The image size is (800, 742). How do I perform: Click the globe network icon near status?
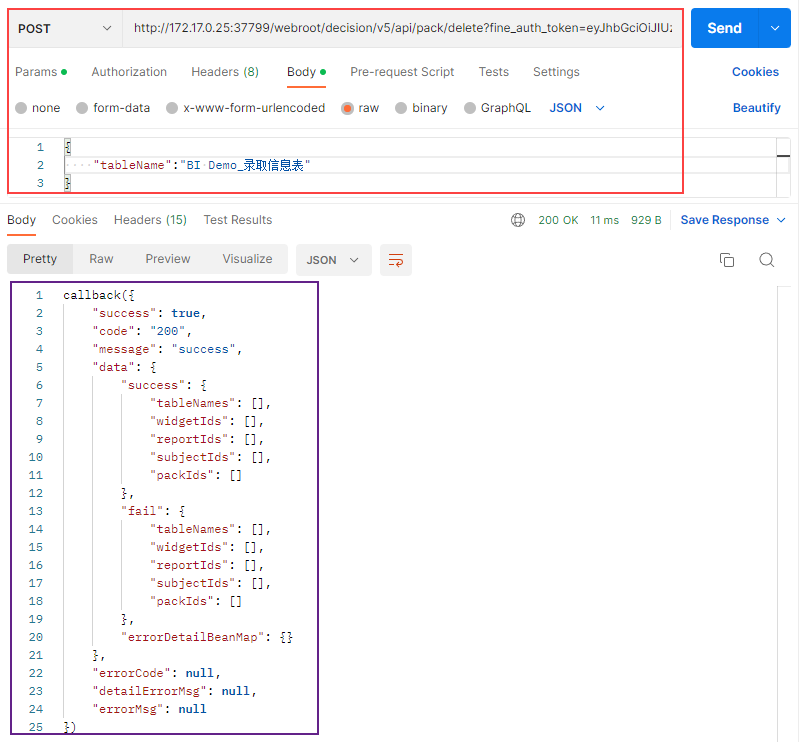pyautogui.click(x=518, y=220)
